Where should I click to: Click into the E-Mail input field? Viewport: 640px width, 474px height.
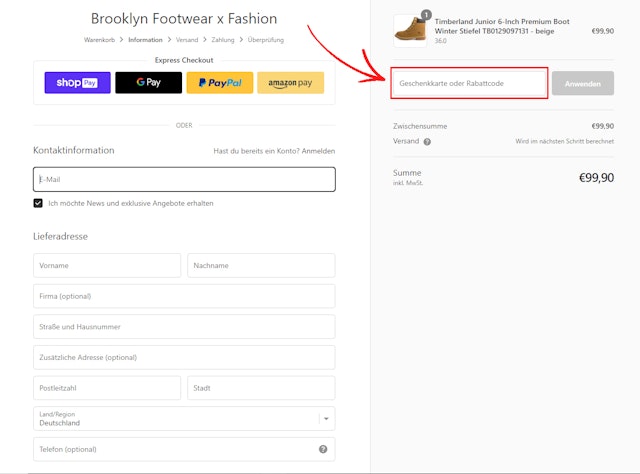[x=184, y=180]
